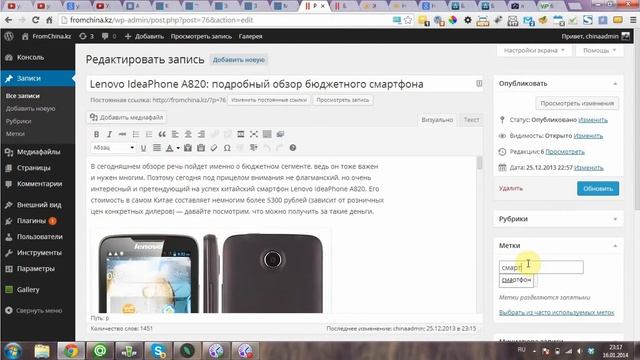The image size is (640, 360).
Task: Open Chrome from Windows taskbar
Action: (71, 351)
